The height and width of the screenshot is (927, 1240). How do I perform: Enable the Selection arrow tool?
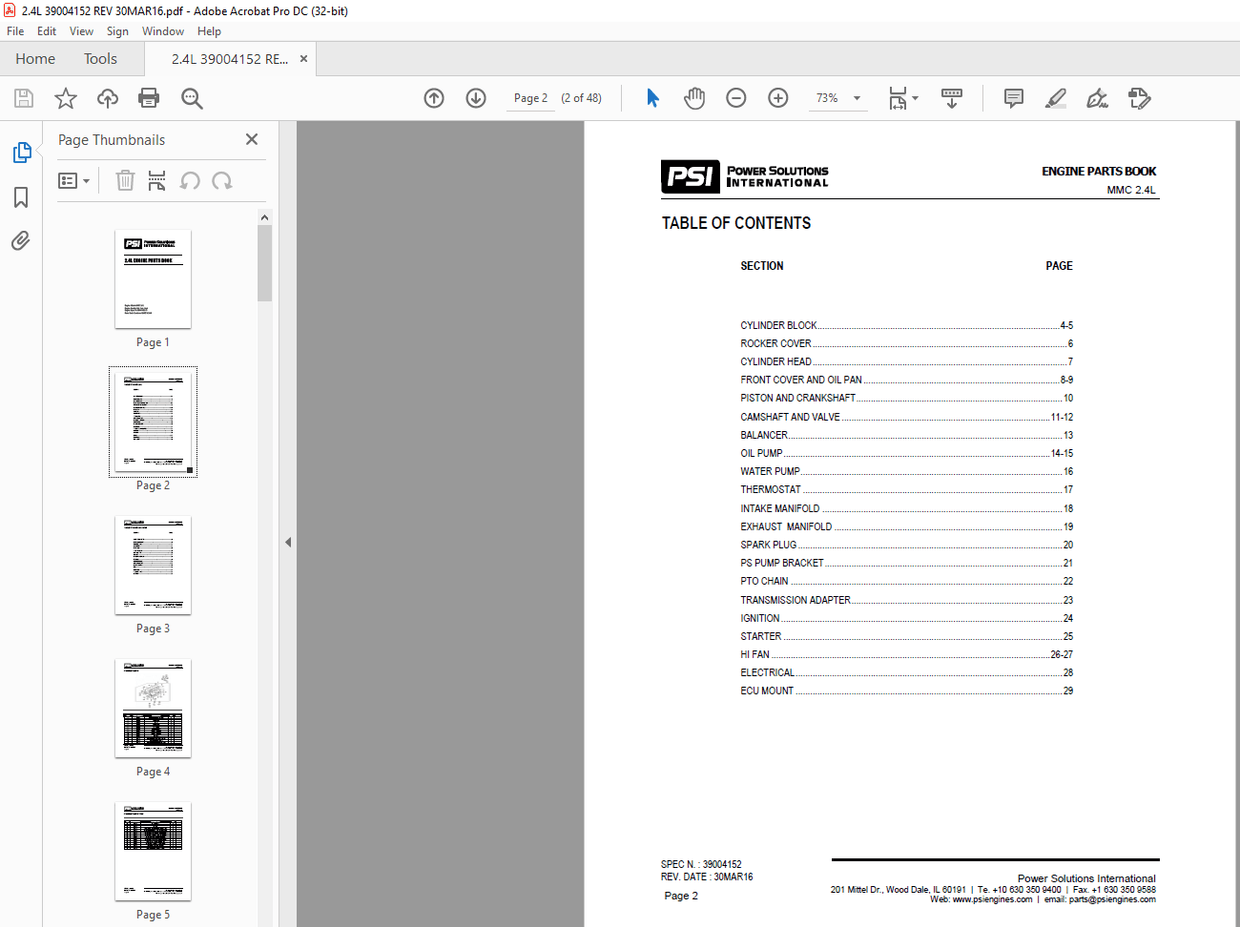[x=652, y=98]
